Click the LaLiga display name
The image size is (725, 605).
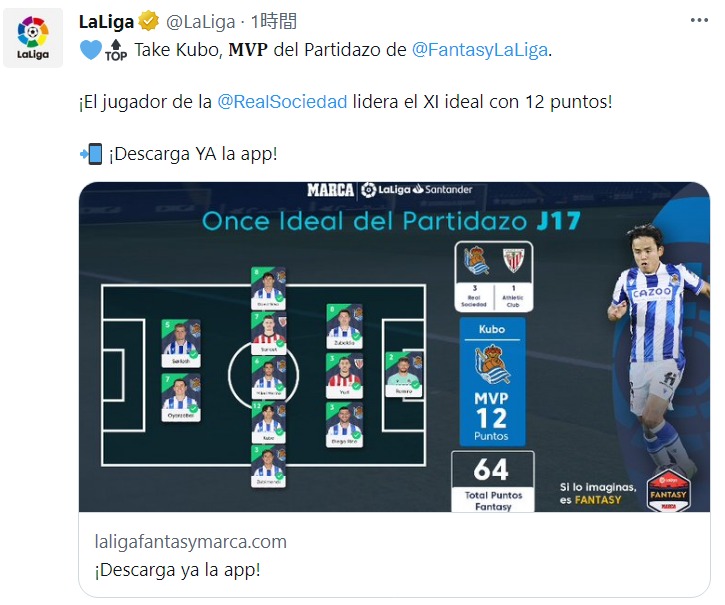[106, 22]
